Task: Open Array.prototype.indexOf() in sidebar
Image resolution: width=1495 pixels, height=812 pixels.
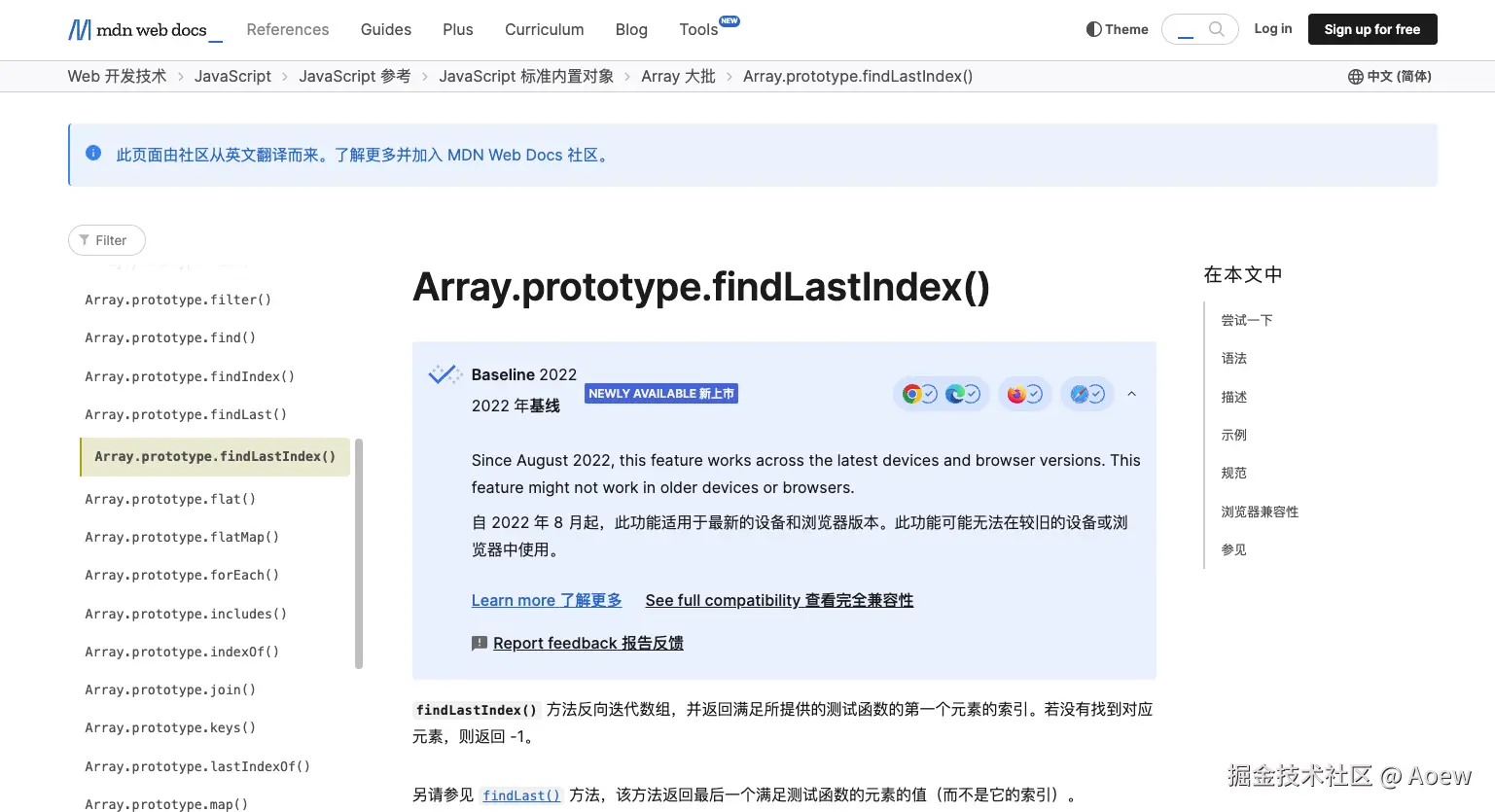Action: 182,652
